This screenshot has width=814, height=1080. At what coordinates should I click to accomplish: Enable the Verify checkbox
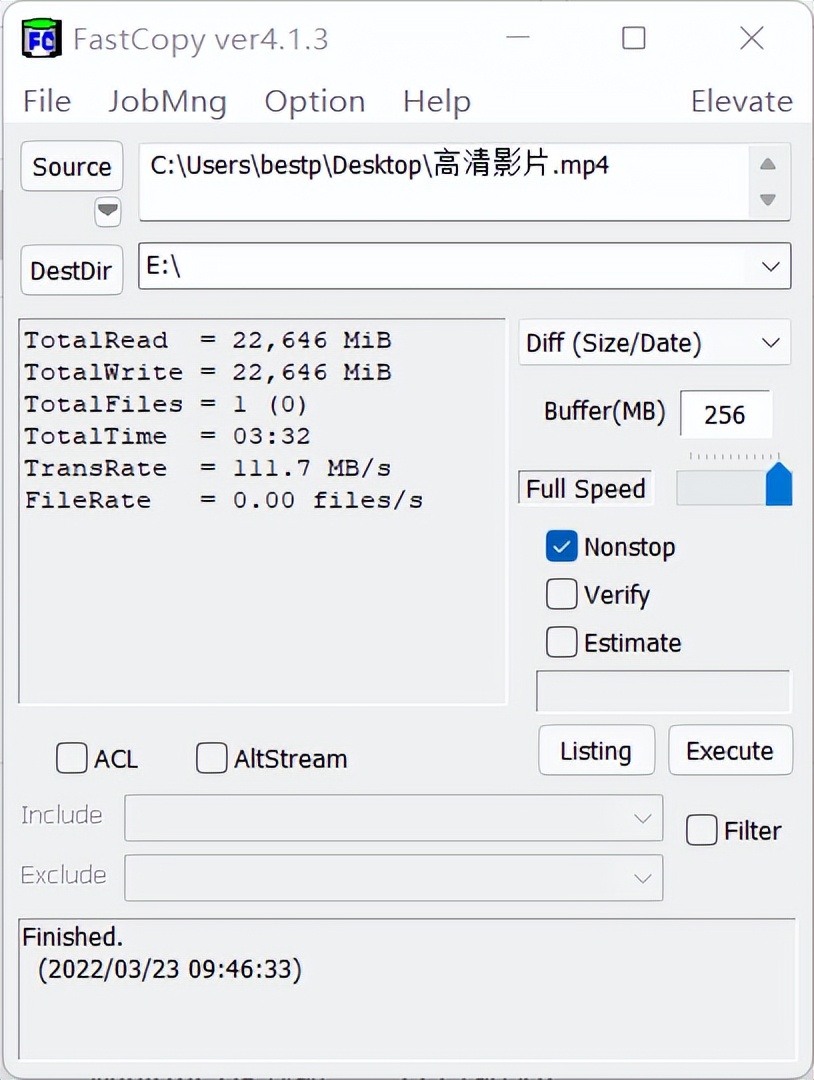coord(561,594)
